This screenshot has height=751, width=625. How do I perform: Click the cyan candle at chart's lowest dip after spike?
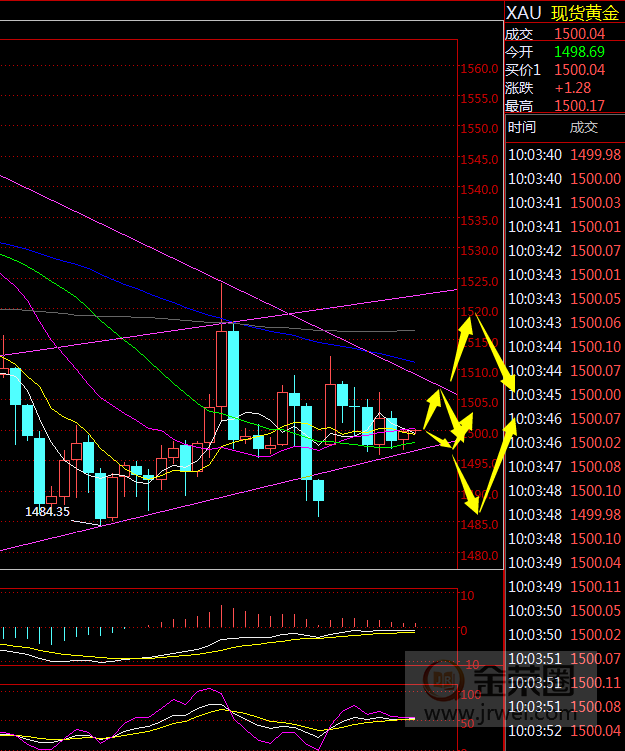click(318, 490)
